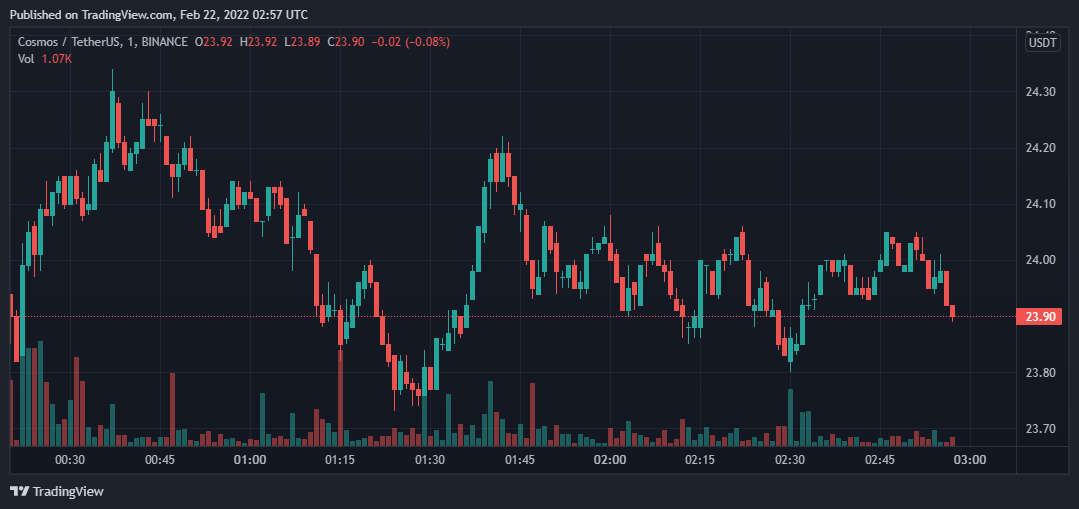Click the 23.70 price axis label

[1041, 429]
